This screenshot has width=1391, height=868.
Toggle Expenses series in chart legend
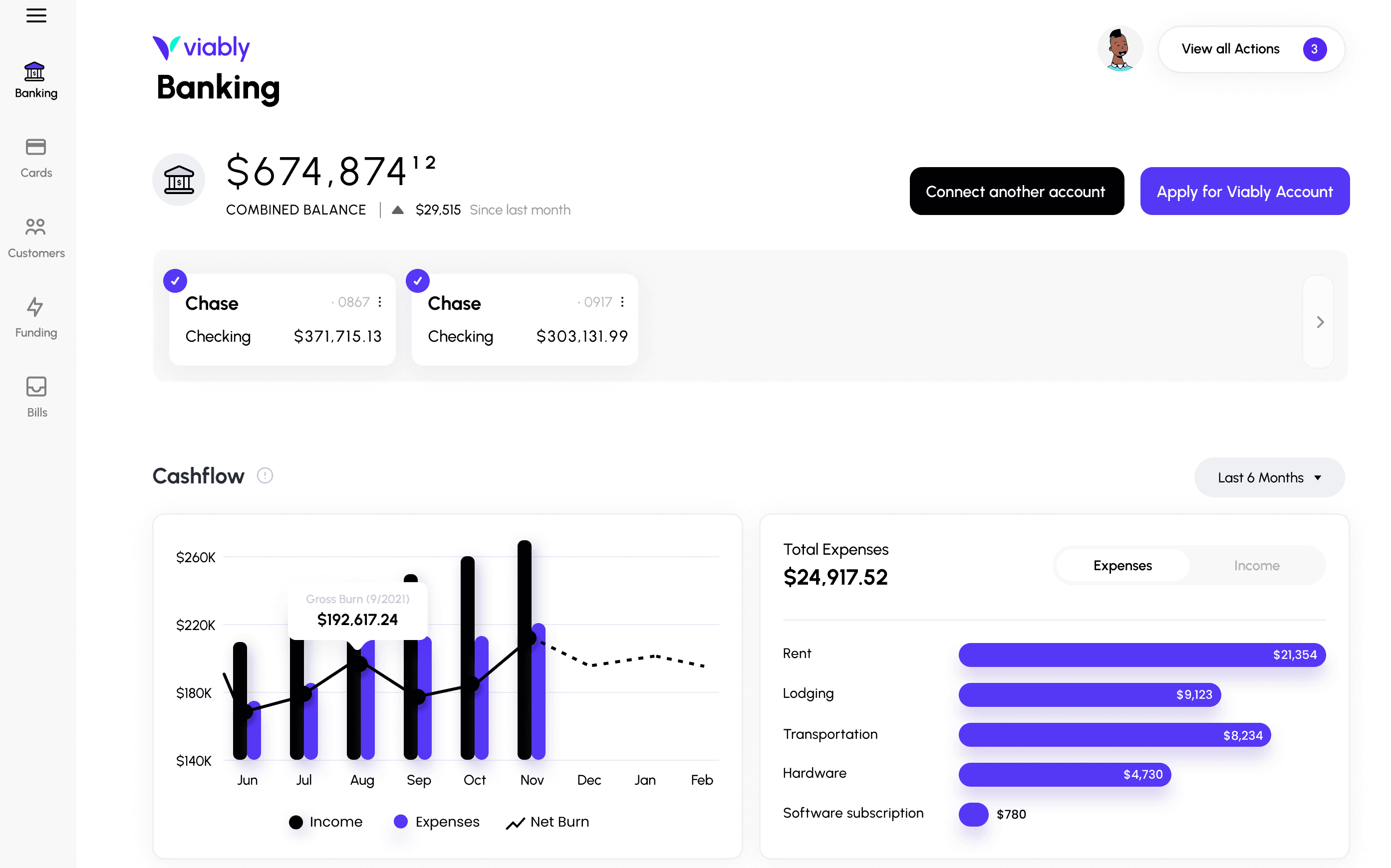tap(437, 822)
